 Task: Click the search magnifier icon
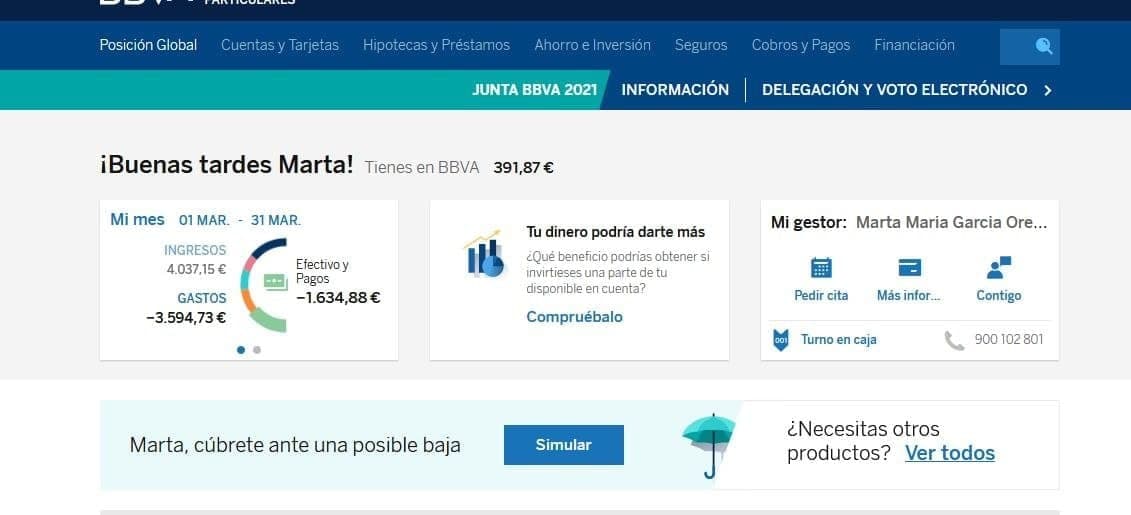pyautogui.click(x=1044, y=46)
